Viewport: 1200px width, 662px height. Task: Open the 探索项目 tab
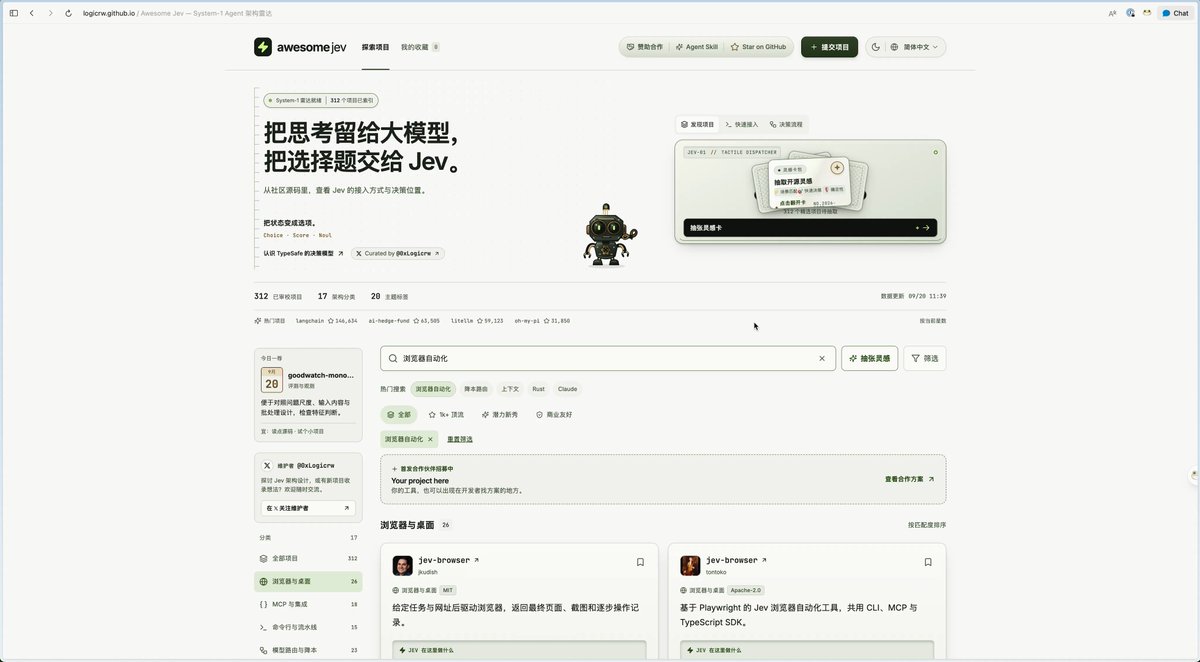click(x=376, y=47)
